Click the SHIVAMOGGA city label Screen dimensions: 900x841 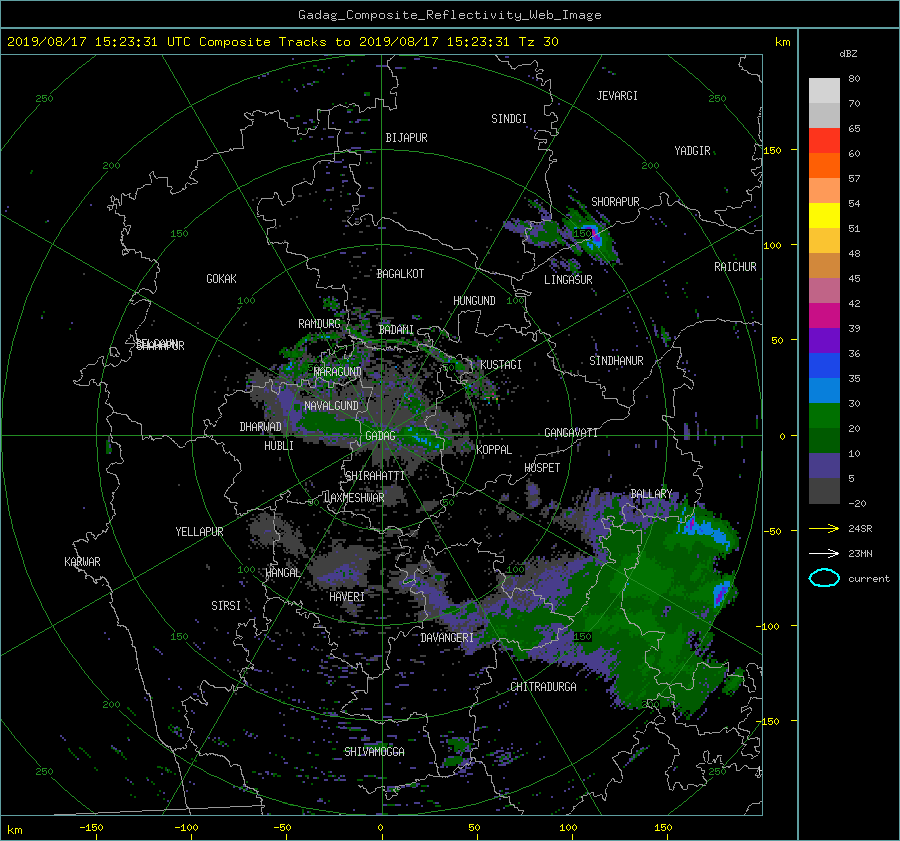pos(374,752)
